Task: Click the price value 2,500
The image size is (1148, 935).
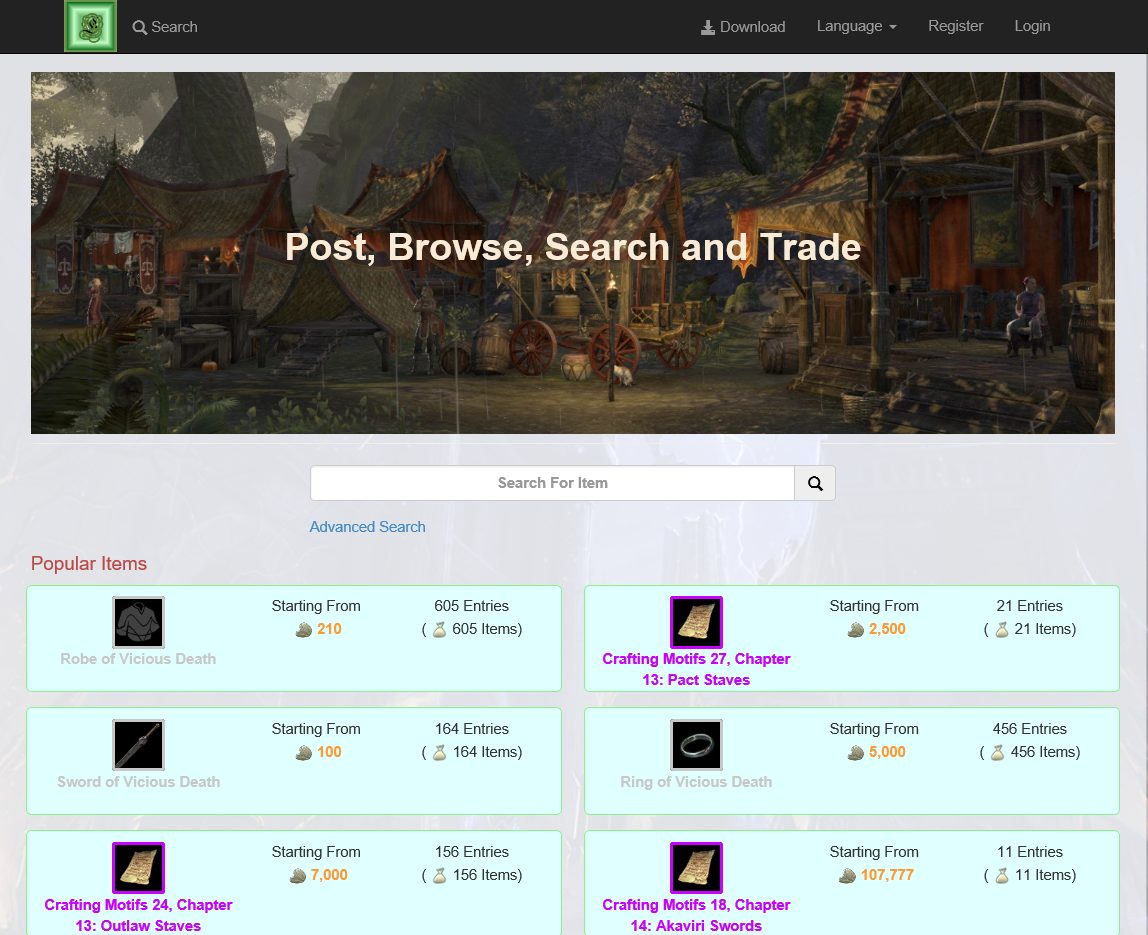Action: coord(887,629)
